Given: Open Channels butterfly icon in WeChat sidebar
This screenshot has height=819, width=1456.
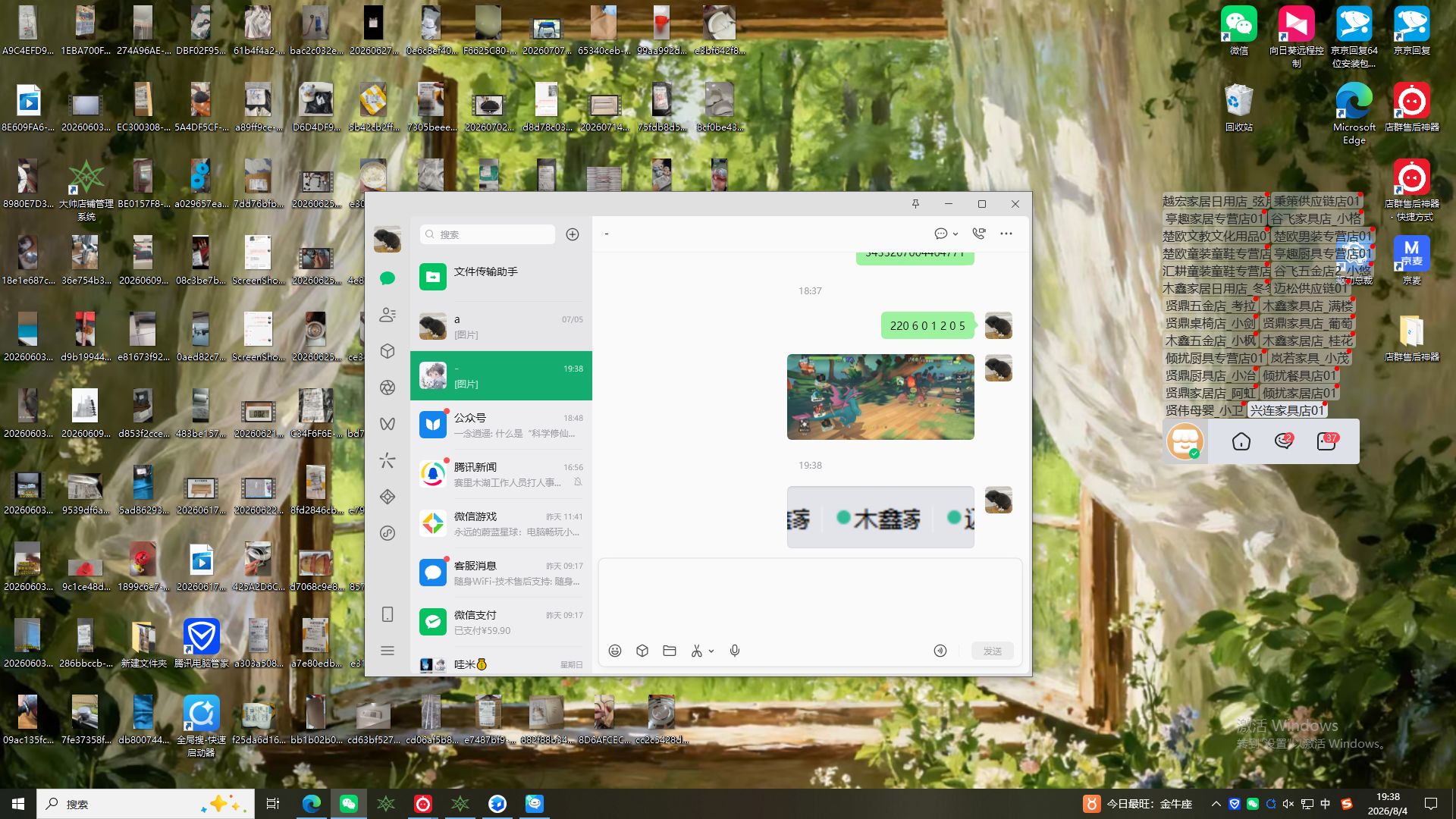Looking at the screenshot, I should coord(388,424).
